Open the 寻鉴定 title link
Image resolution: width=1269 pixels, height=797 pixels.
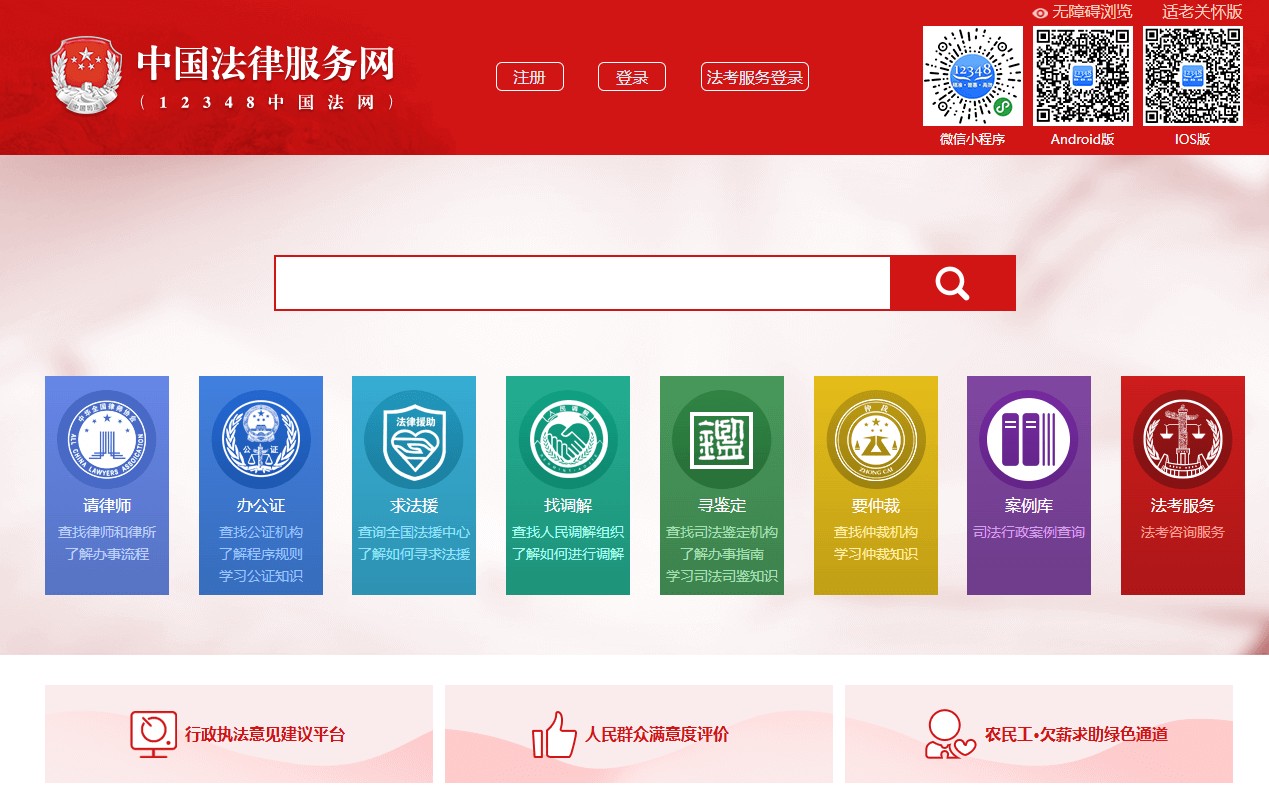coord(722,506)
